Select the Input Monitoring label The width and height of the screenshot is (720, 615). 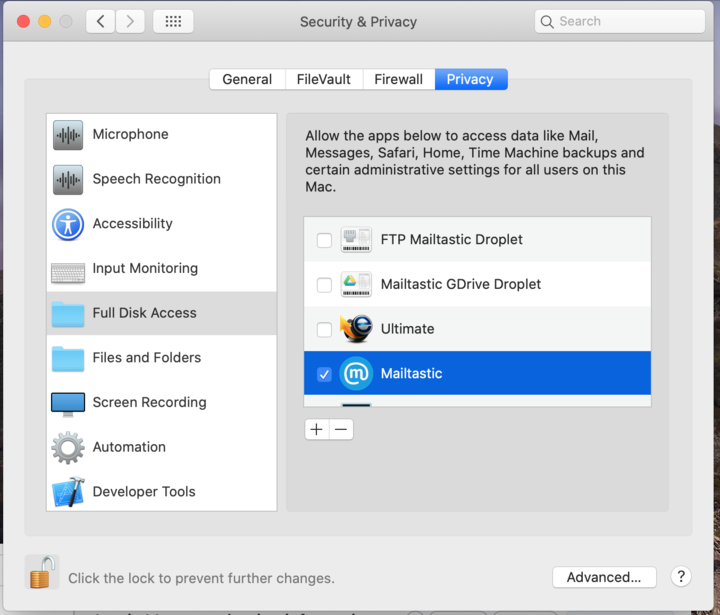coord(145,268)
